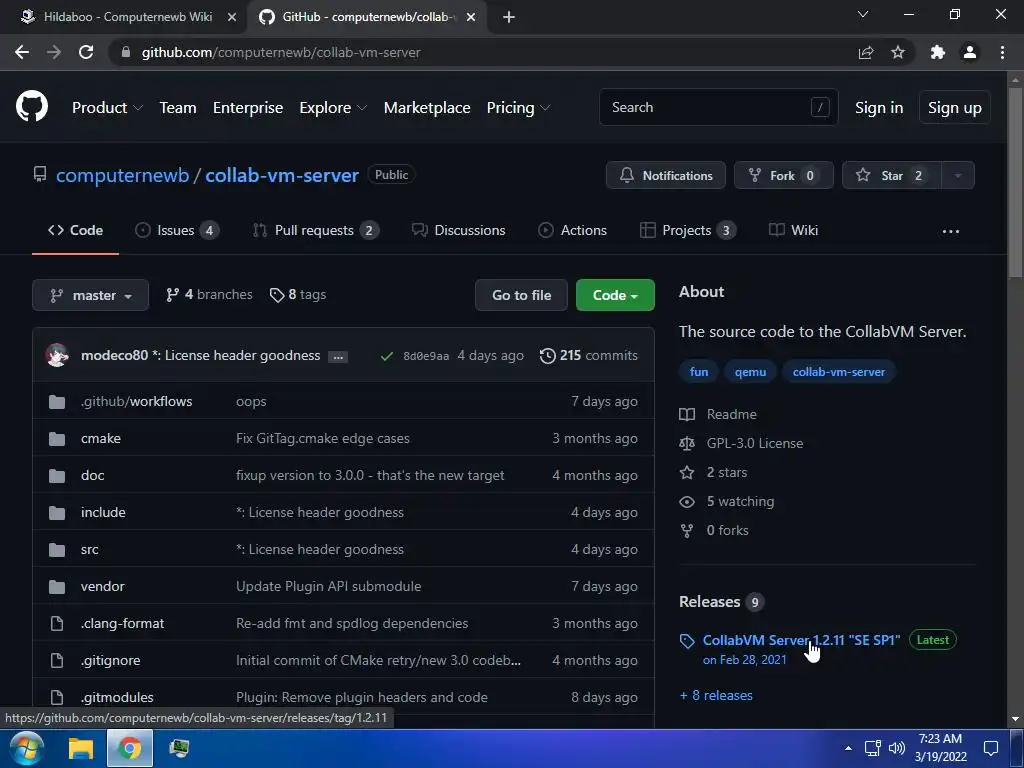Click the fun topic tag
1024x768 pixels.
coord(699,372)
